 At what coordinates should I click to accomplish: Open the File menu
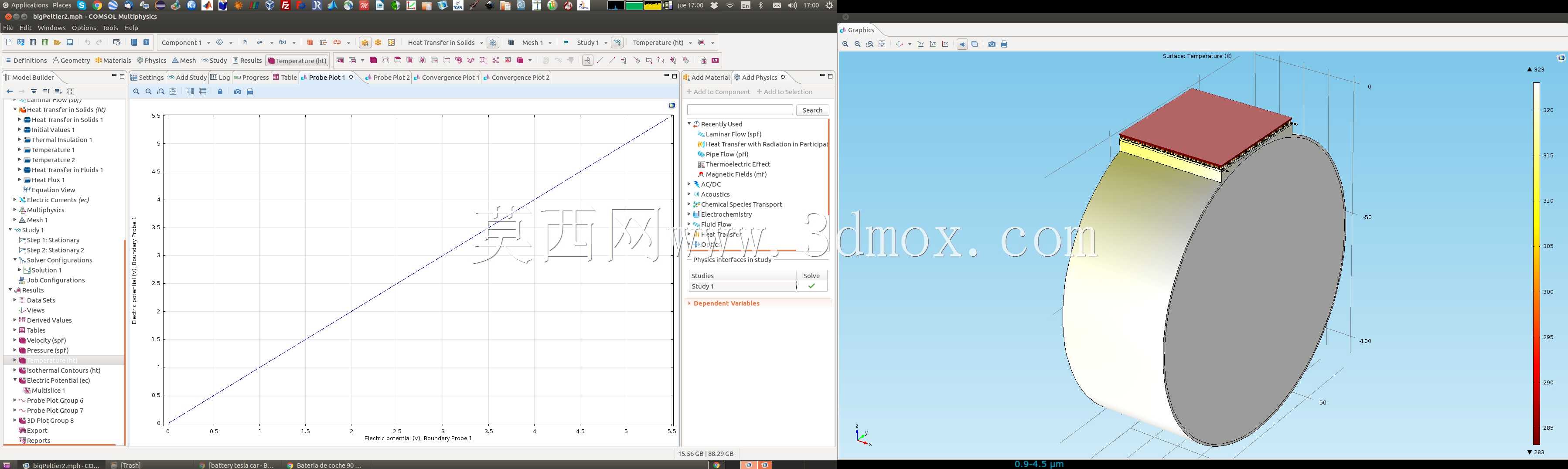(8, 28)
